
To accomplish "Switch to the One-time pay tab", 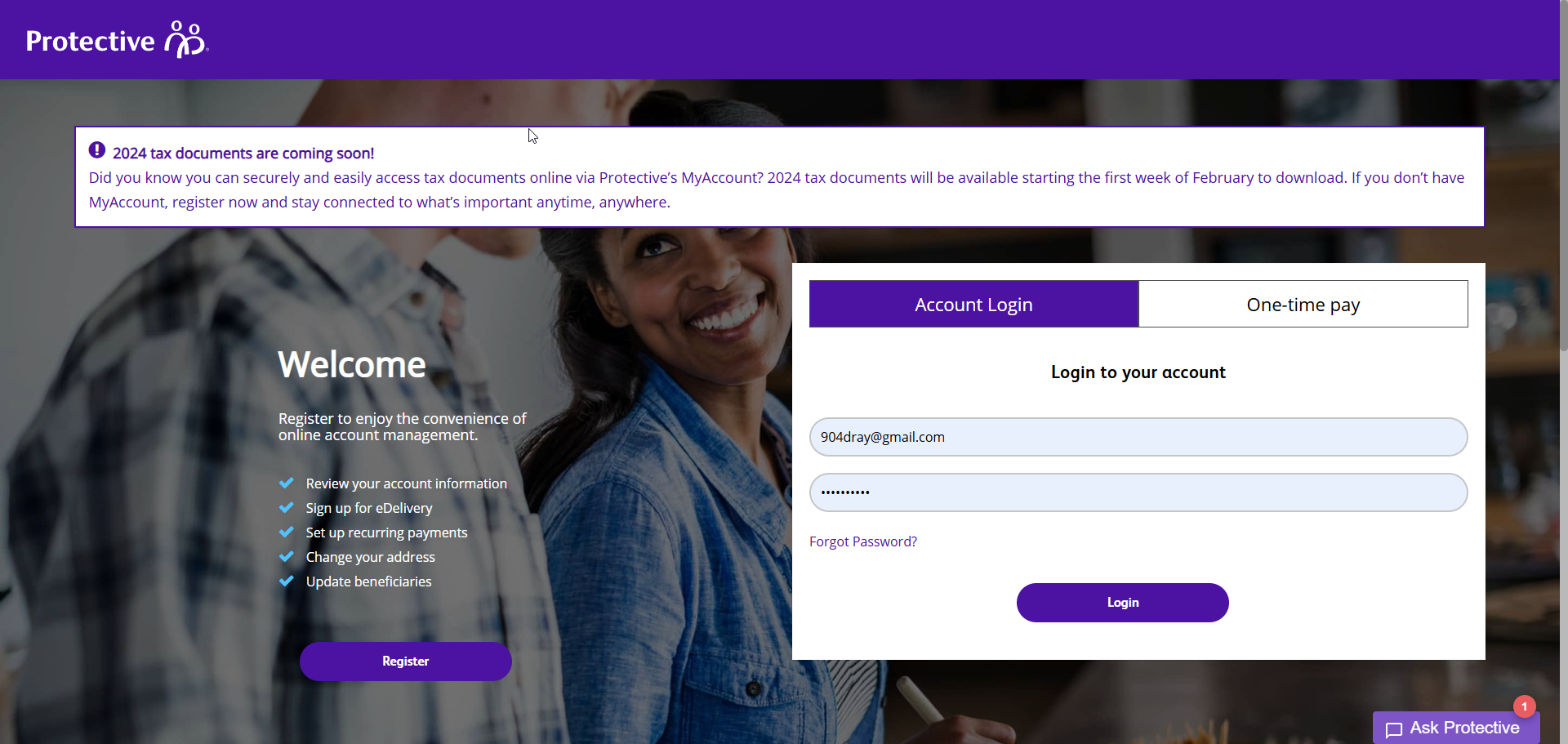I will pos(1303,304).
